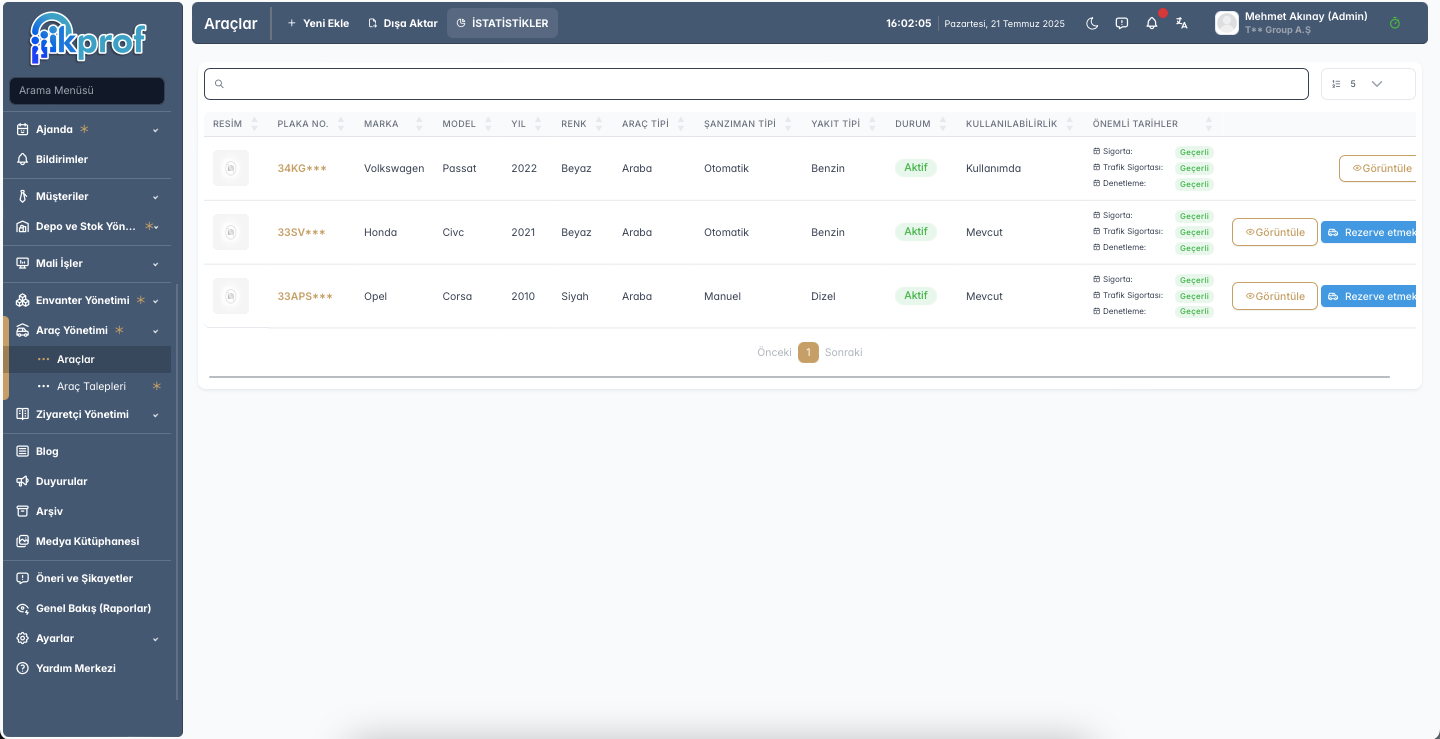Open the Honda Civc image thumbnail
This screenshot has height=739, width=1440.
[231, 232]
